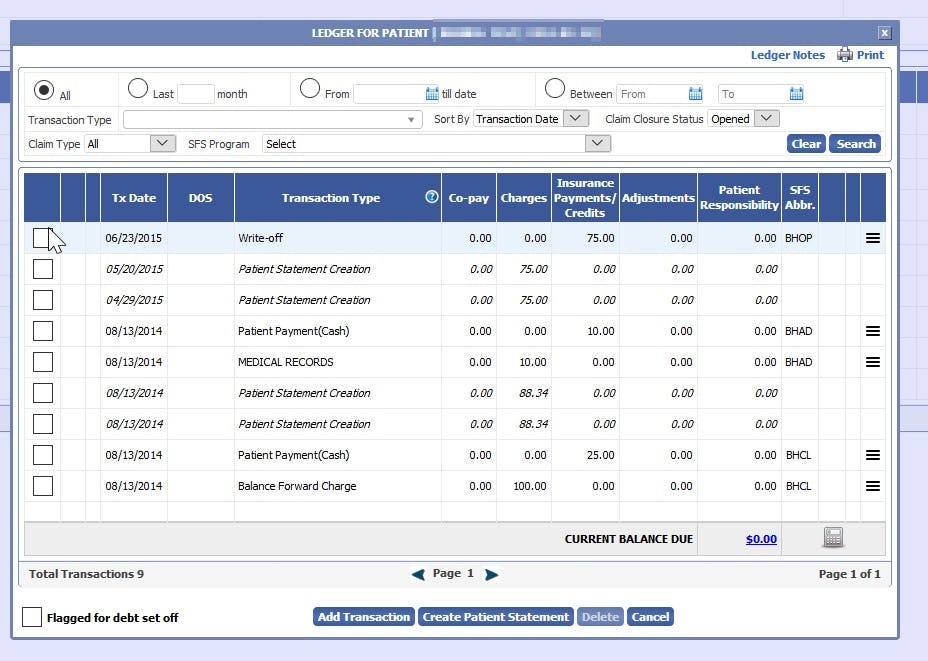928x661 pixels.
Task: Click the help icon on Transaction Type column
Action: click(431, 197)
